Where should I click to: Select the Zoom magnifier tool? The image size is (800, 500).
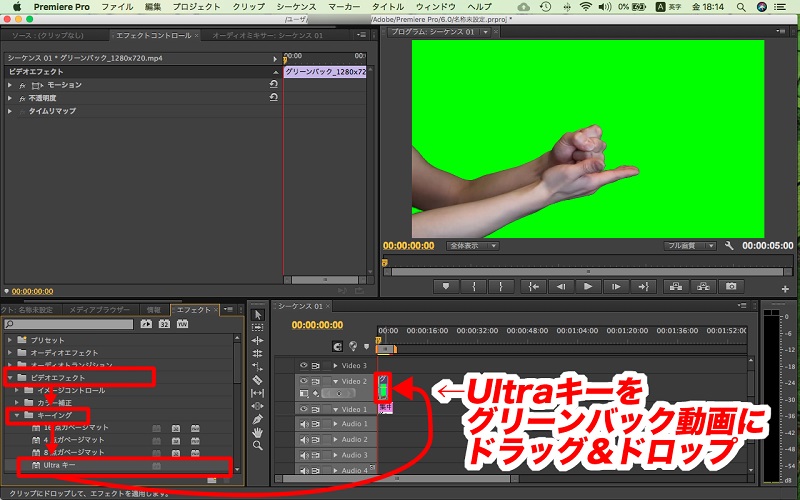[258, 445]
